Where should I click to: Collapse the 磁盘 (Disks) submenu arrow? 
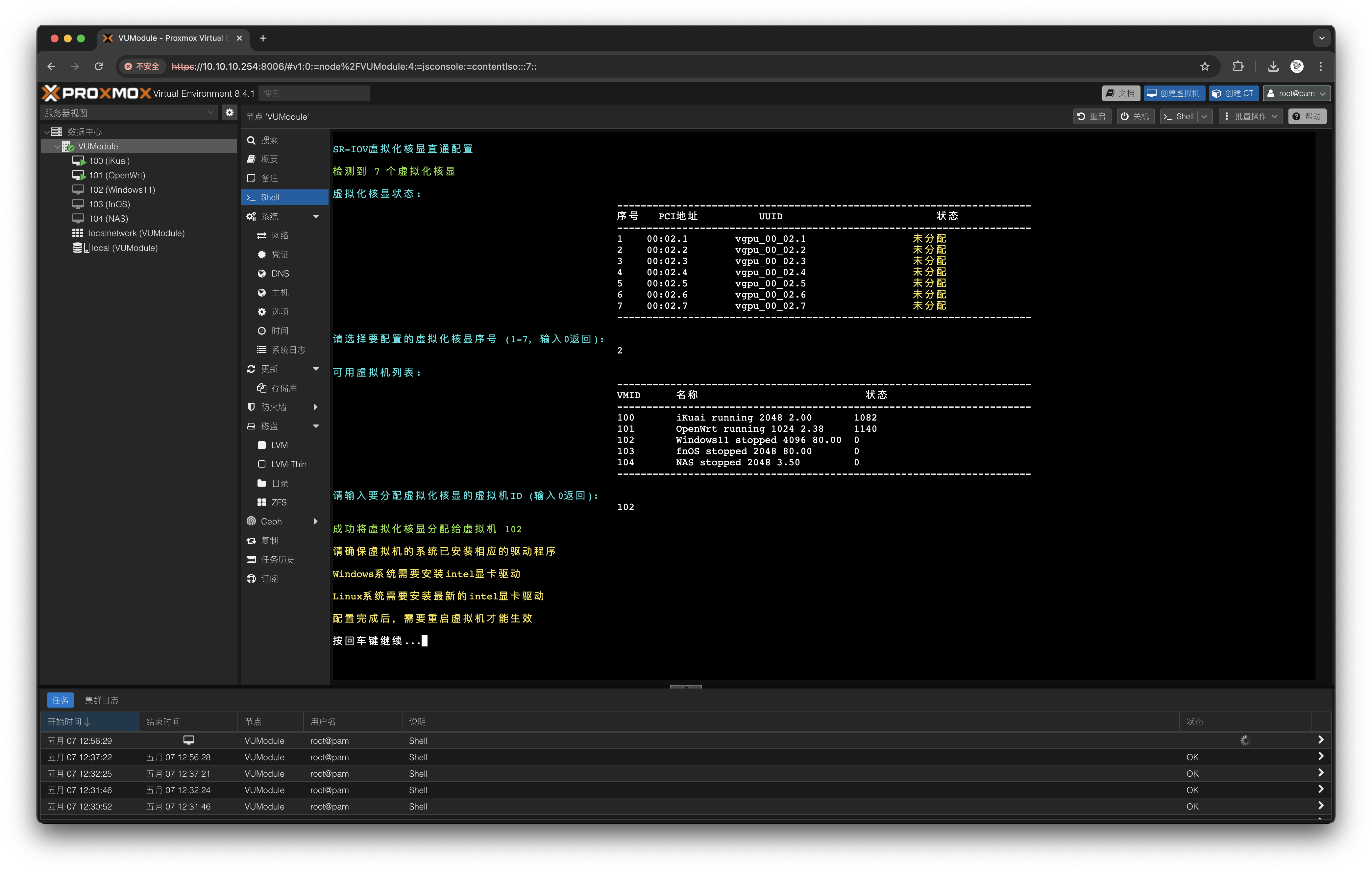click(316, 426)
